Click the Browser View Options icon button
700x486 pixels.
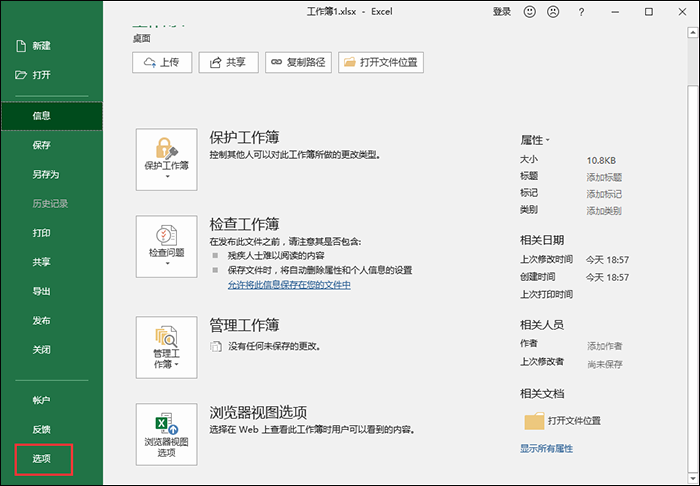tap(167, 434)
